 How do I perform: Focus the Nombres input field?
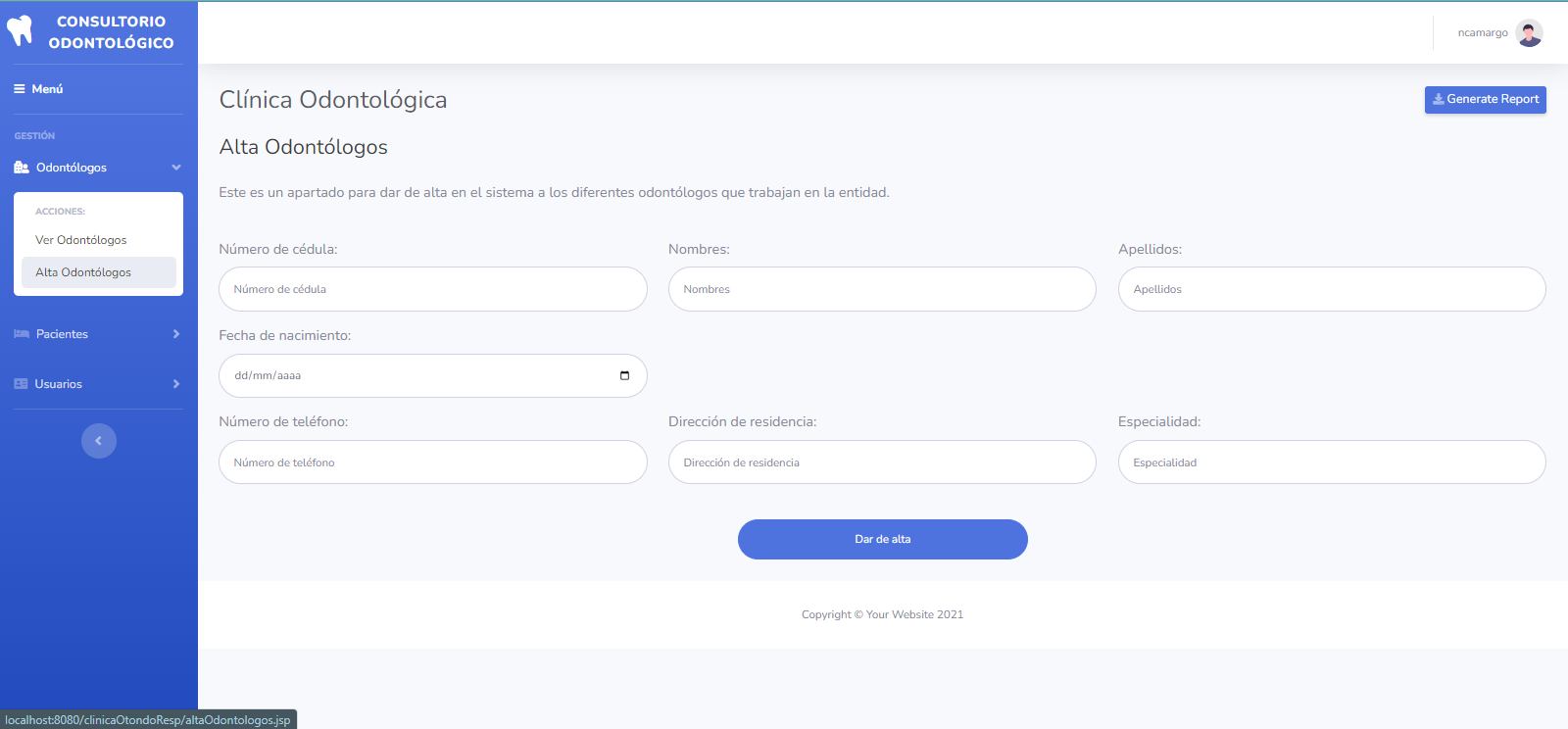click(x=882, y=289)
